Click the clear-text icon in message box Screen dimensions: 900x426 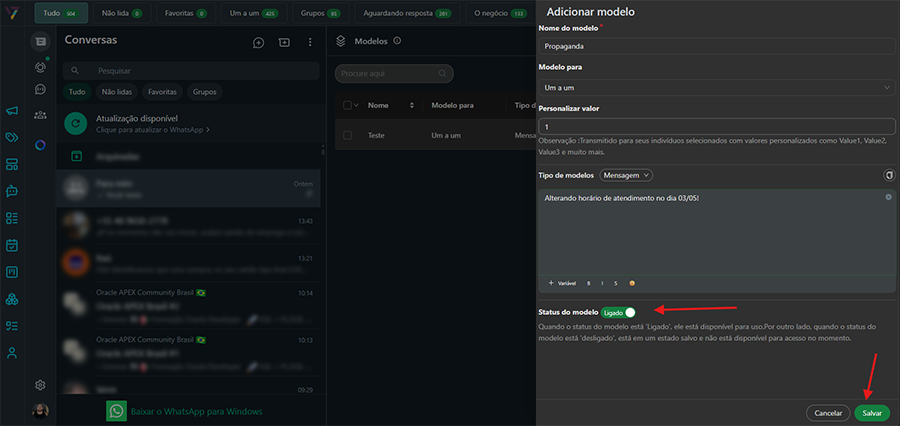click(x=888, y=197)
